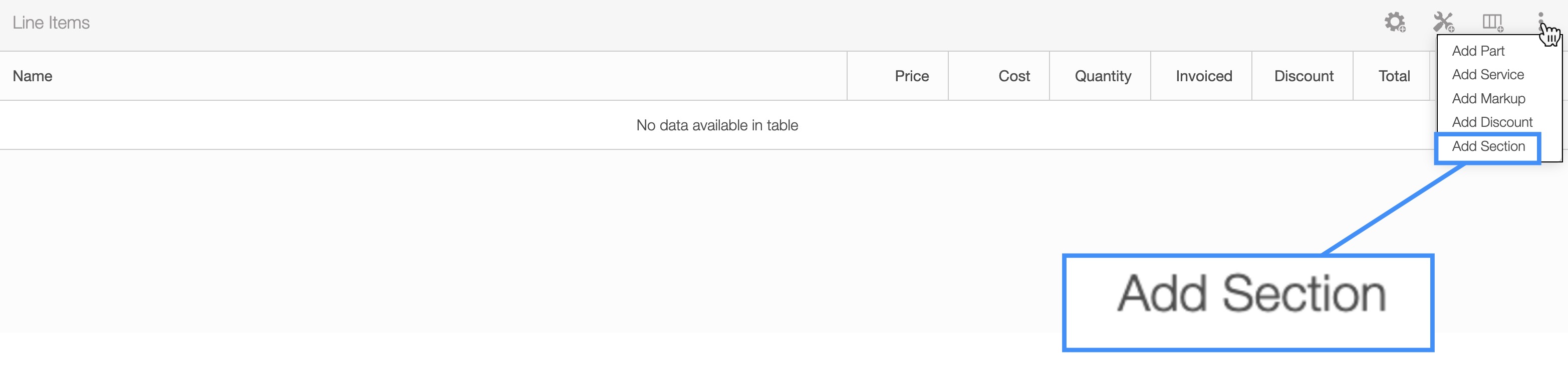Sort by the Invoiced column header

click(x=1203, y=76)
